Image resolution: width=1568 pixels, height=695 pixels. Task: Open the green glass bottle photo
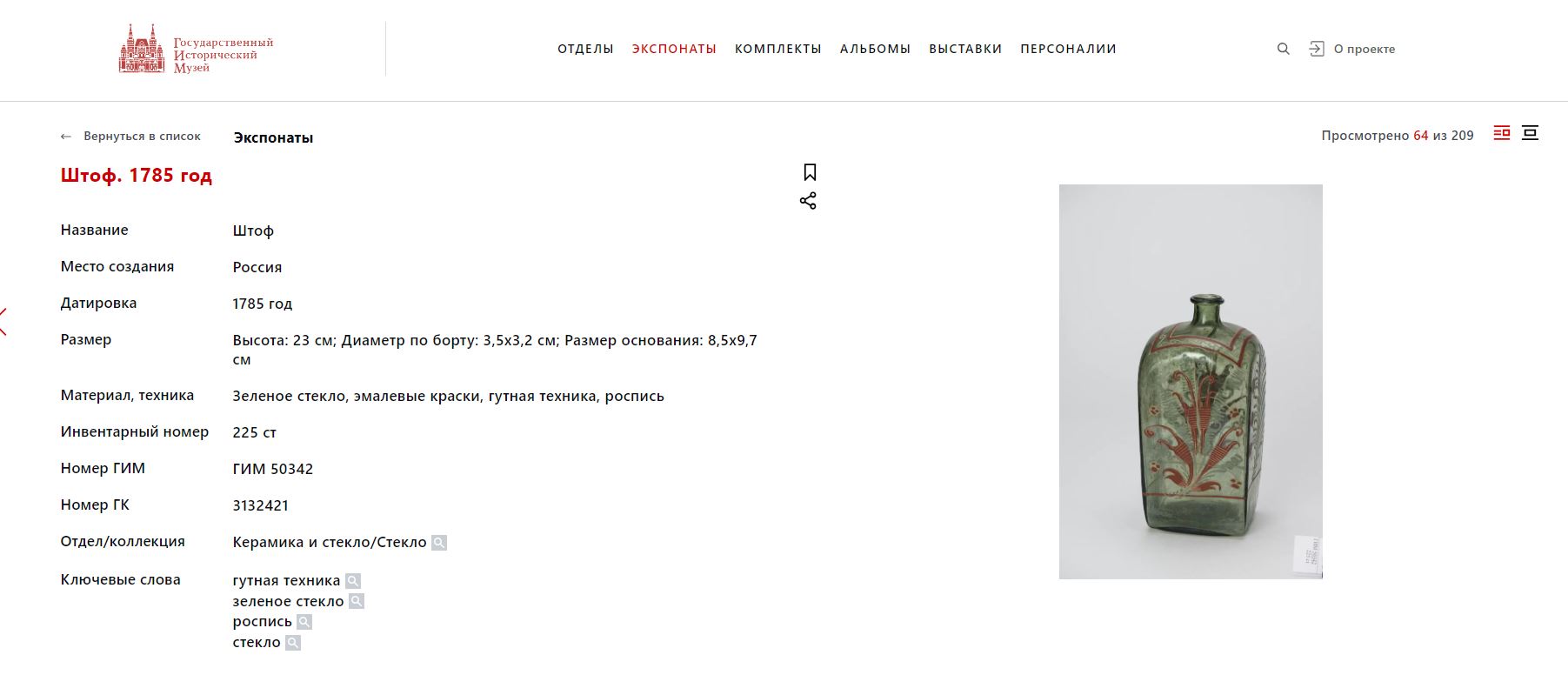tap(1191, 382)
